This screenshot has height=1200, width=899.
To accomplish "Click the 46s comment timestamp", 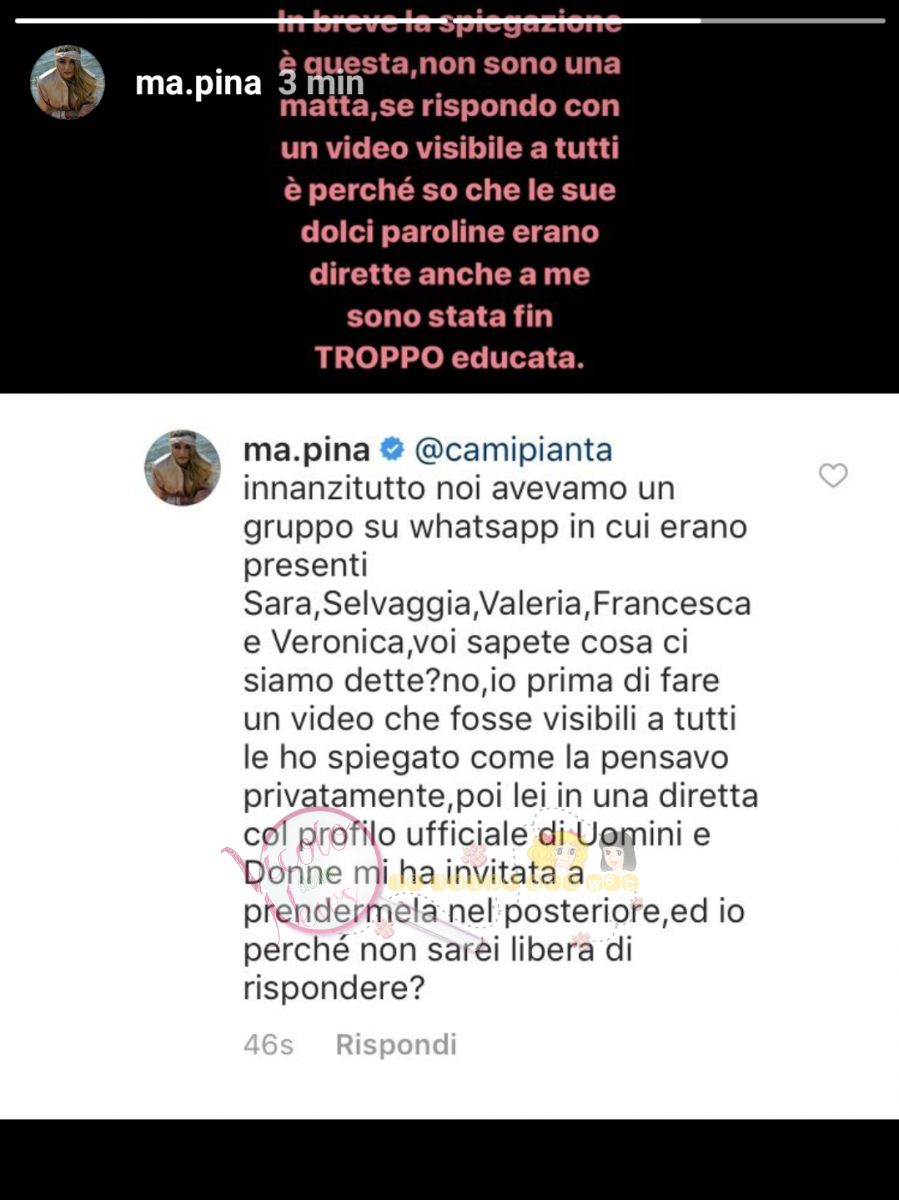I will coord(268,1045).
